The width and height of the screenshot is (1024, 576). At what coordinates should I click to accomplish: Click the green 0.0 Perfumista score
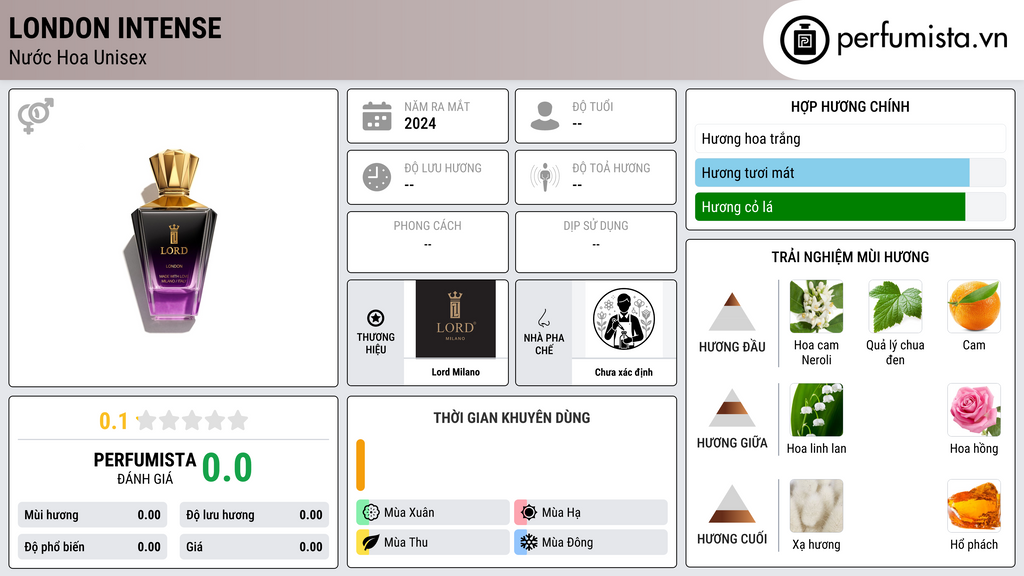pyautogui.click(x=227, y=467)
